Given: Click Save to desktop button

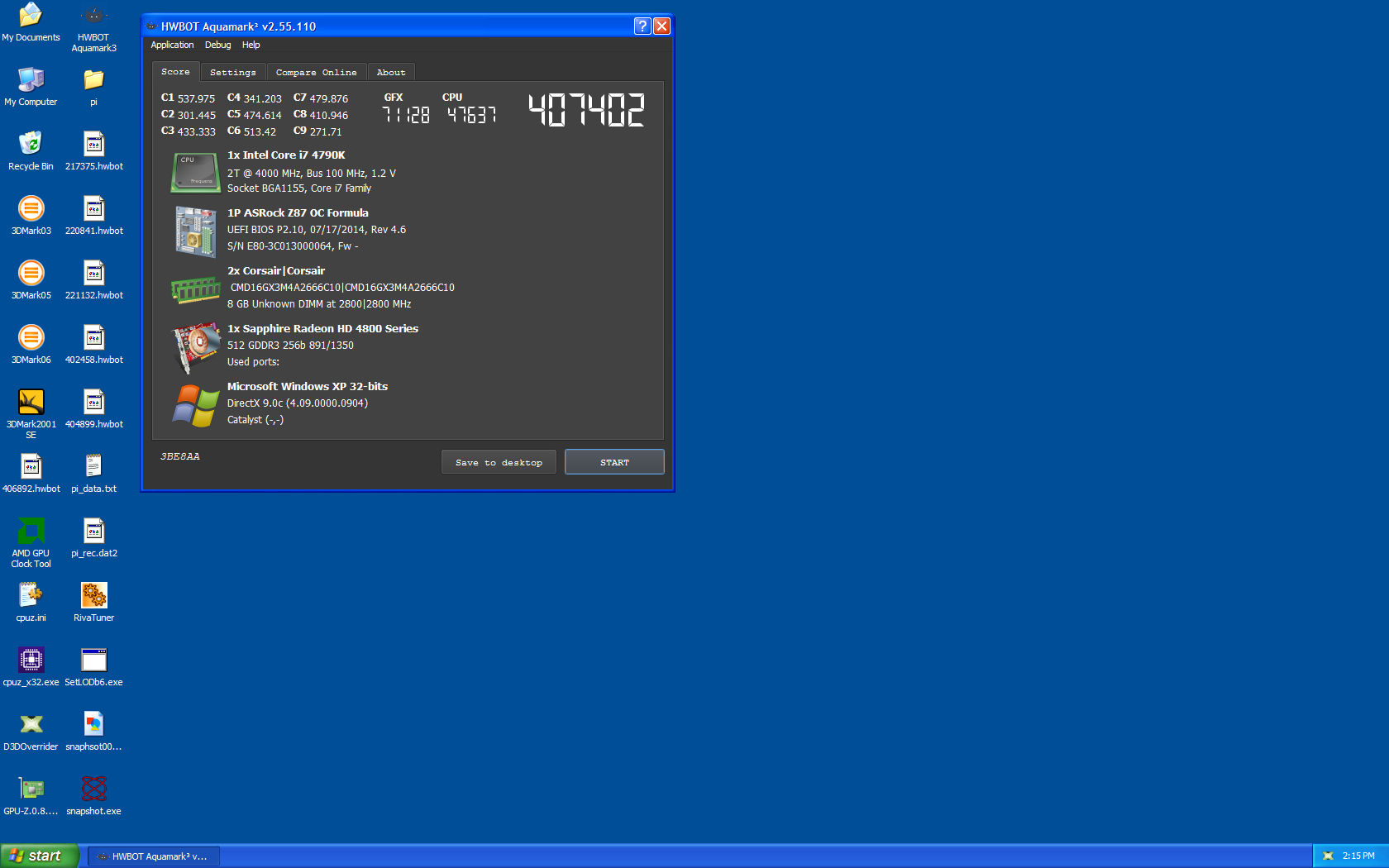Looking at the screenshot, I should 499,462.
